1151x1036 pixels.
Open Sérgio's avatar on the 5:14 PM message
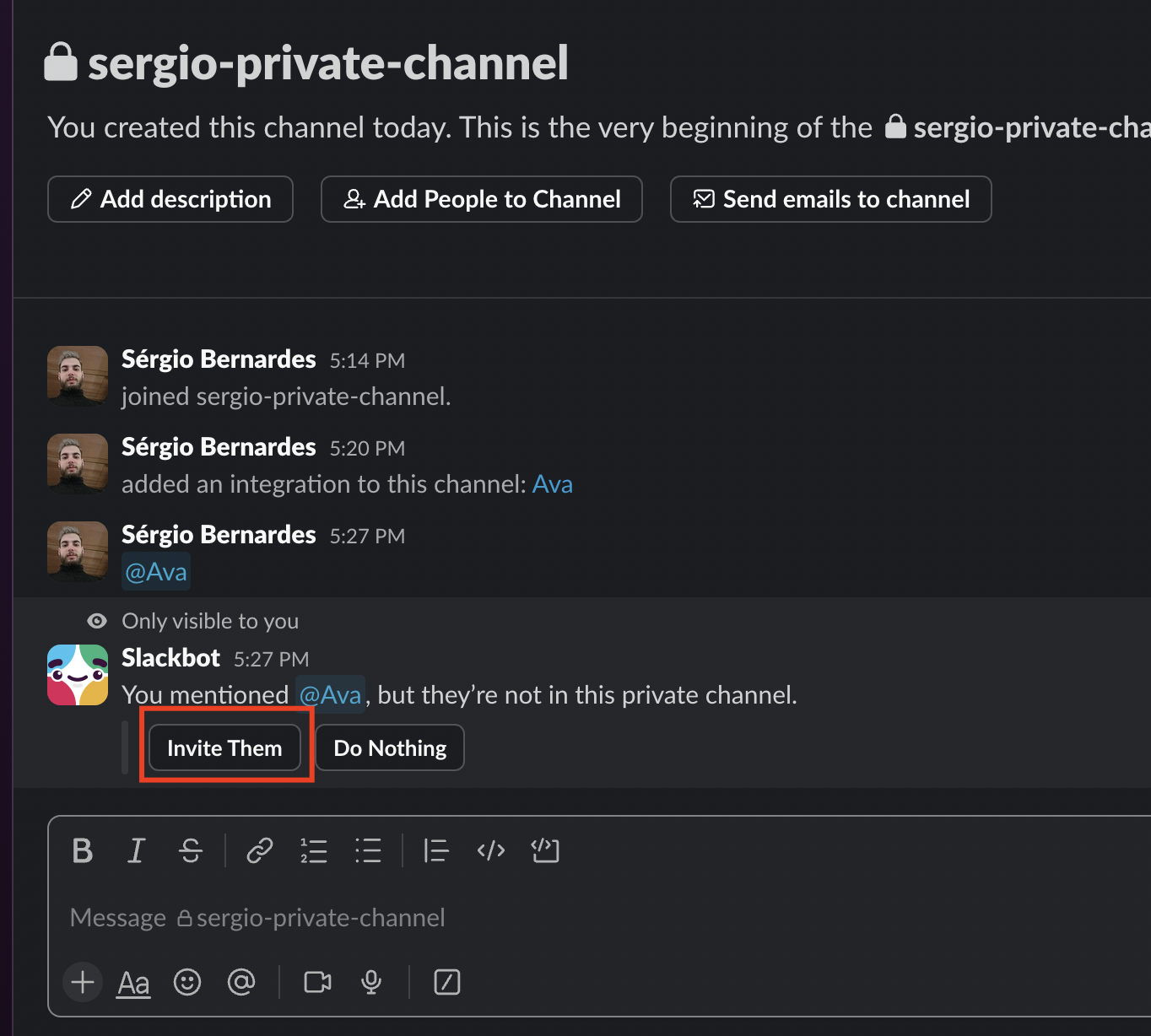point(78,376)
